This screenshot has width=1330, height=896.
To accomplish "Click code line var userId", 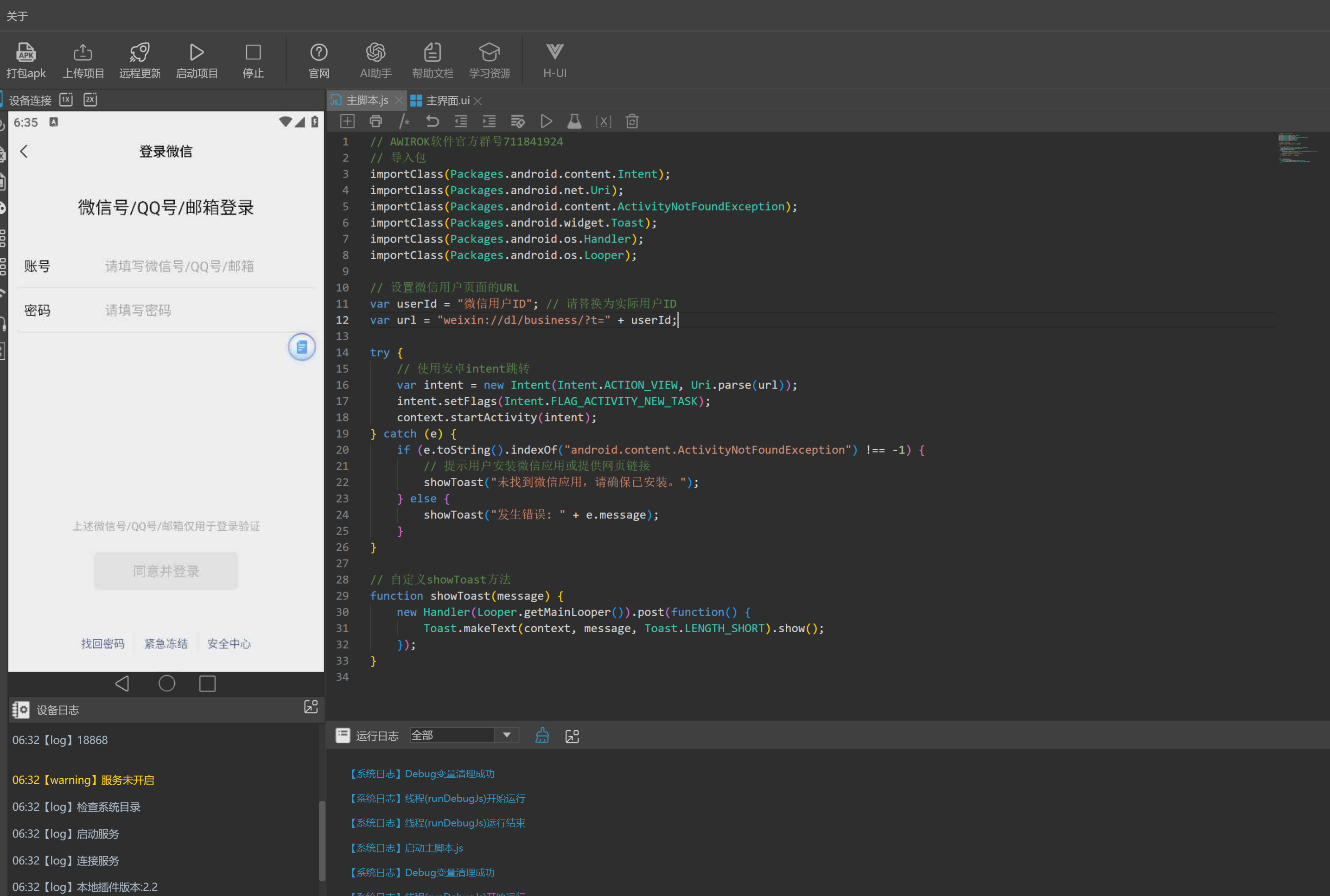I will pyautogui.click(x=523, y=304).
